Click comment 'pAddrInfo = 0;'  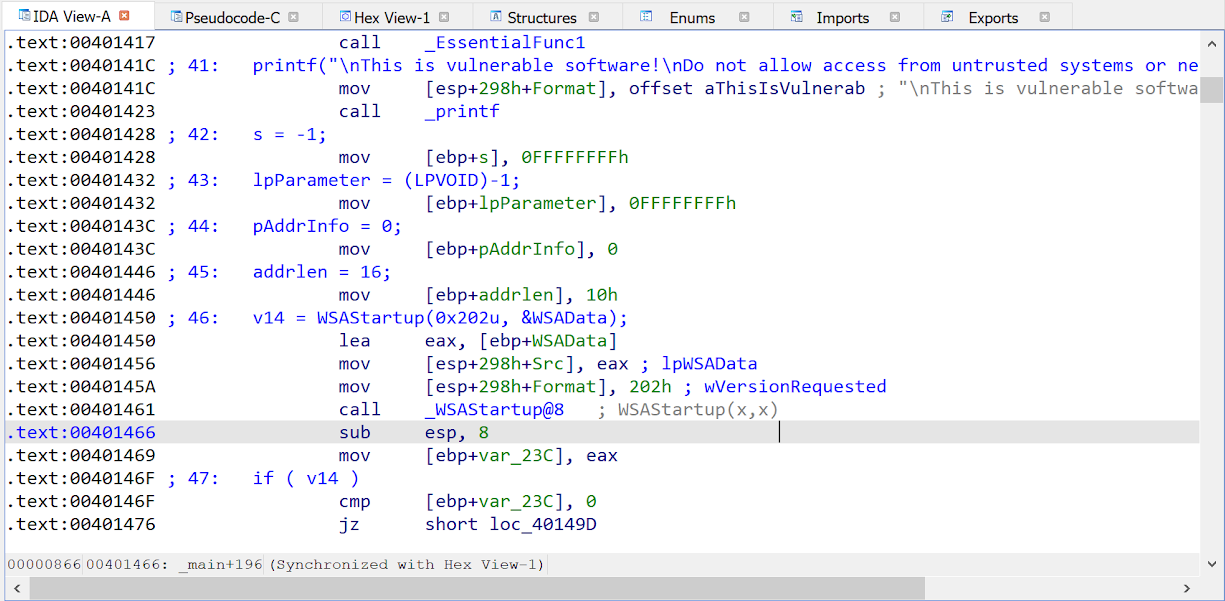[328, 226]
